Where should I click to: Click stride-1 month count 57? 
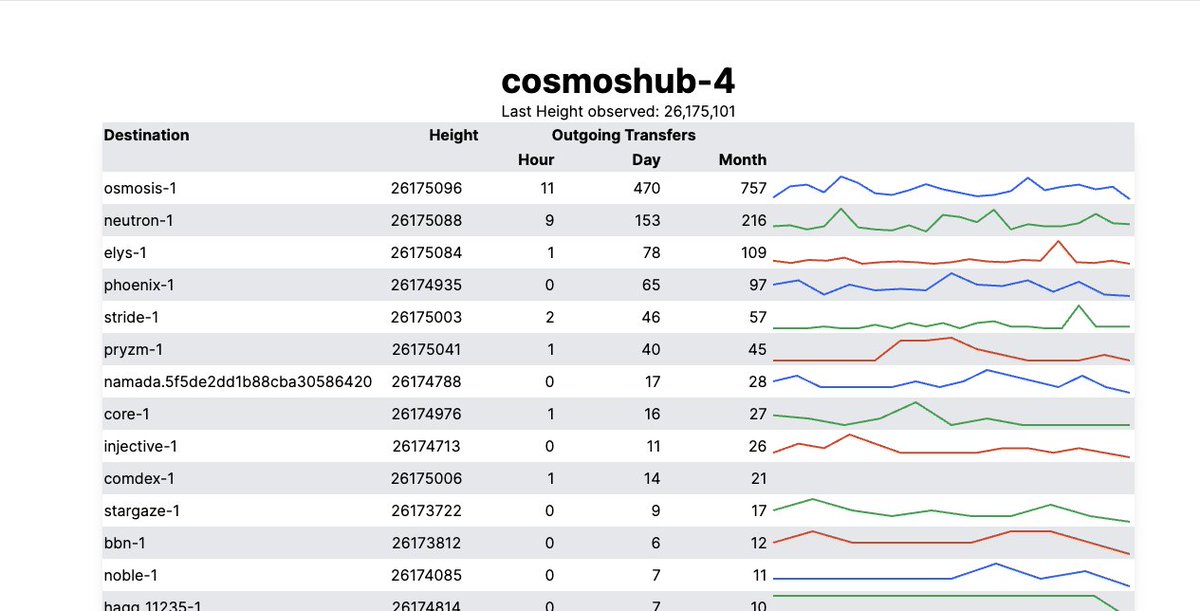pyautogui.click(x=757, y=317)
